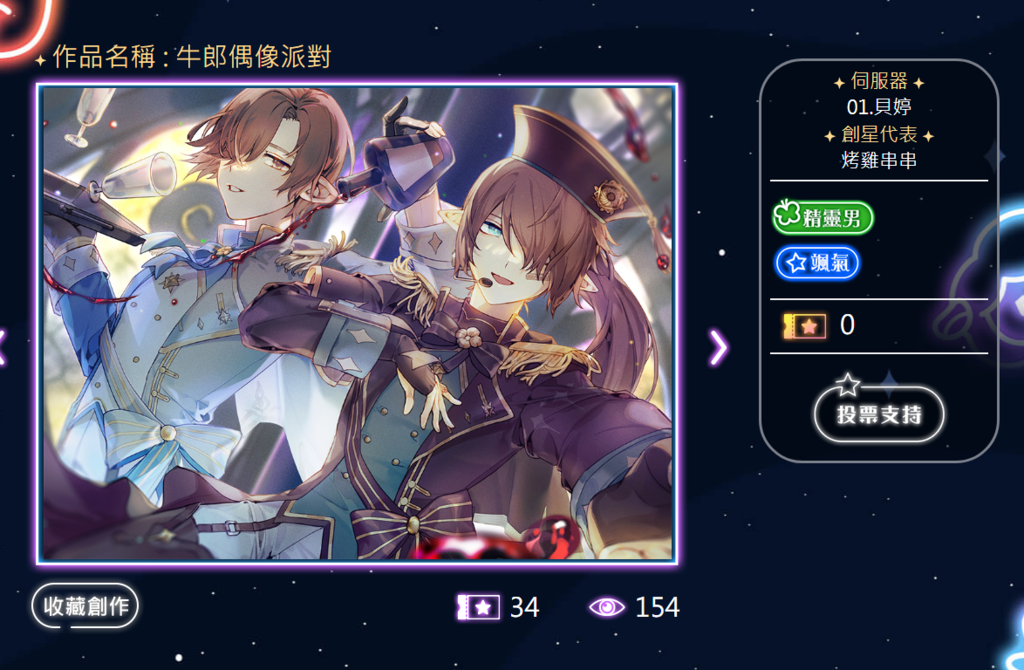The height and width of the screenshot is (670, 1024).
Task: Go to previous artwork with left chevron
Action: point(2,347)
